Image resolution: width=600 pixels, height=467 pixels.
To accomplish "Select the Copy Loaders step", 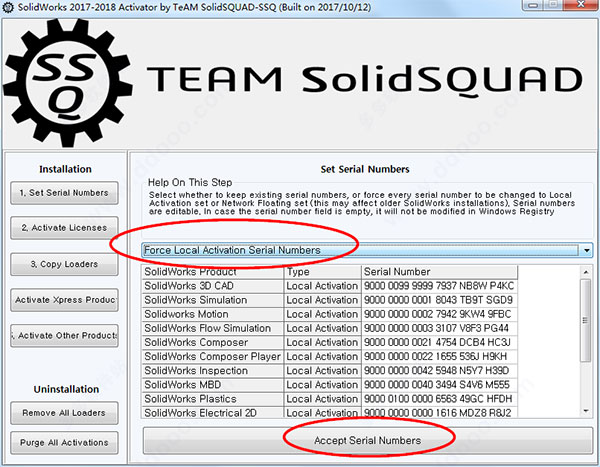I will pyautogui.click(x=64, y=264).
